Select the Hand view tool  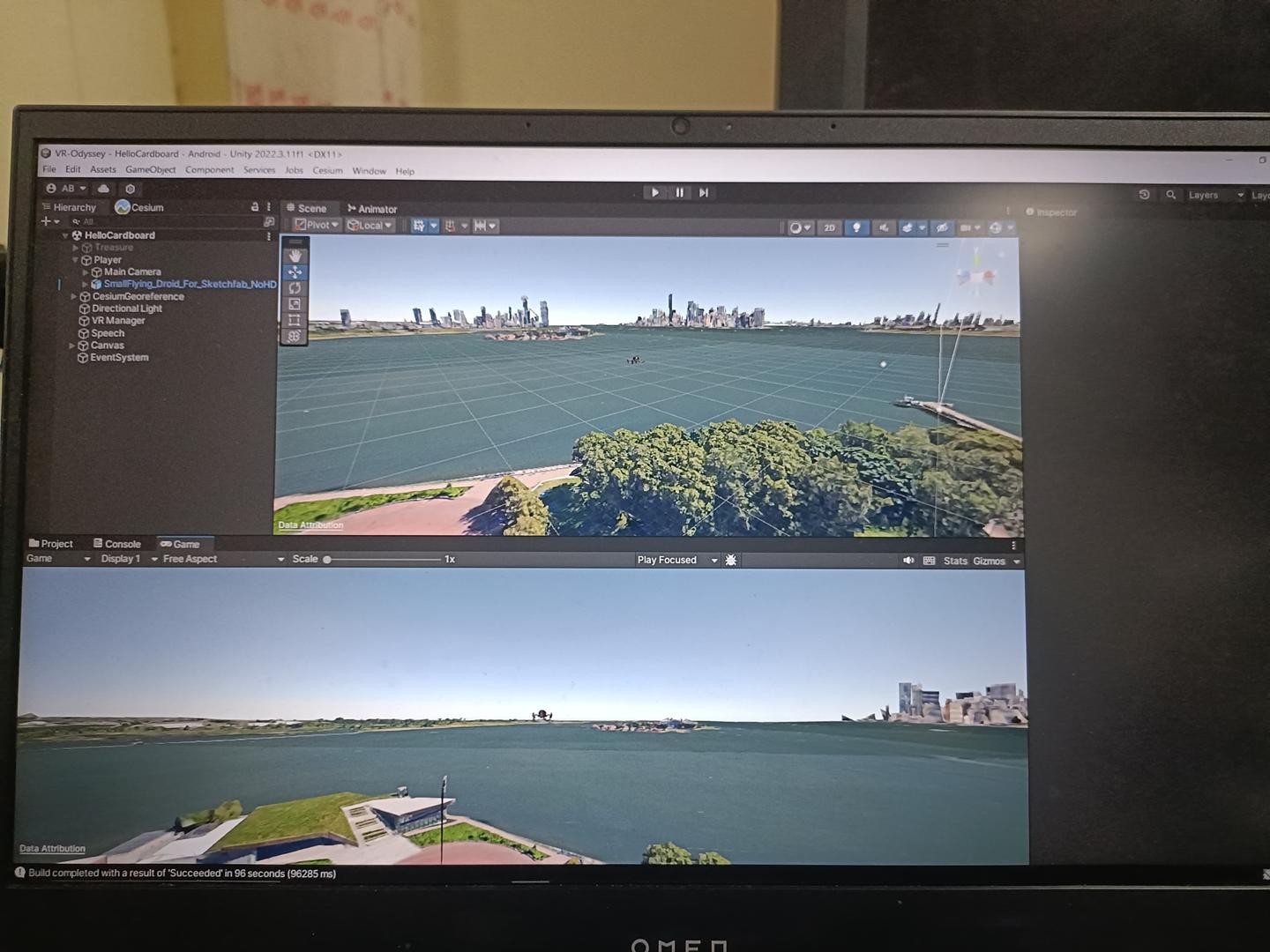coord(295,256)
